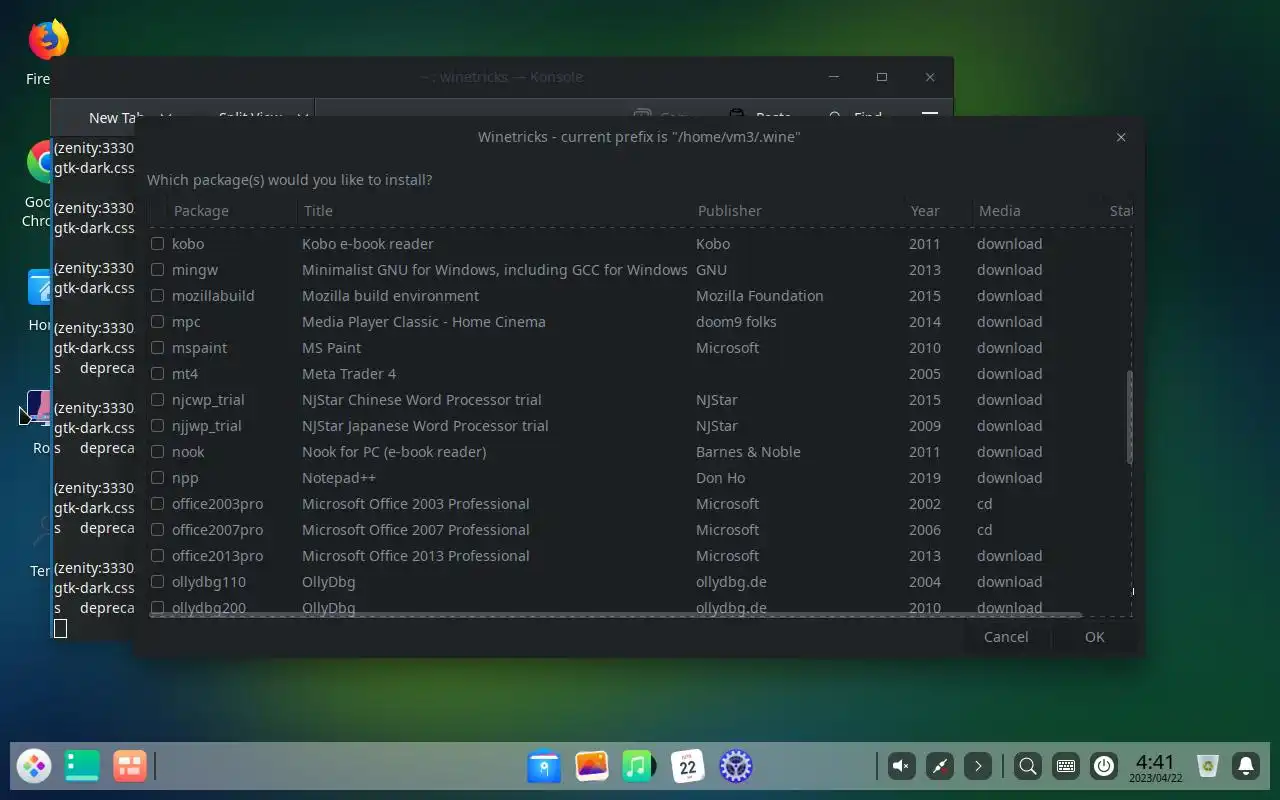Open Google Chrome desktop icon

pos(40,162)
